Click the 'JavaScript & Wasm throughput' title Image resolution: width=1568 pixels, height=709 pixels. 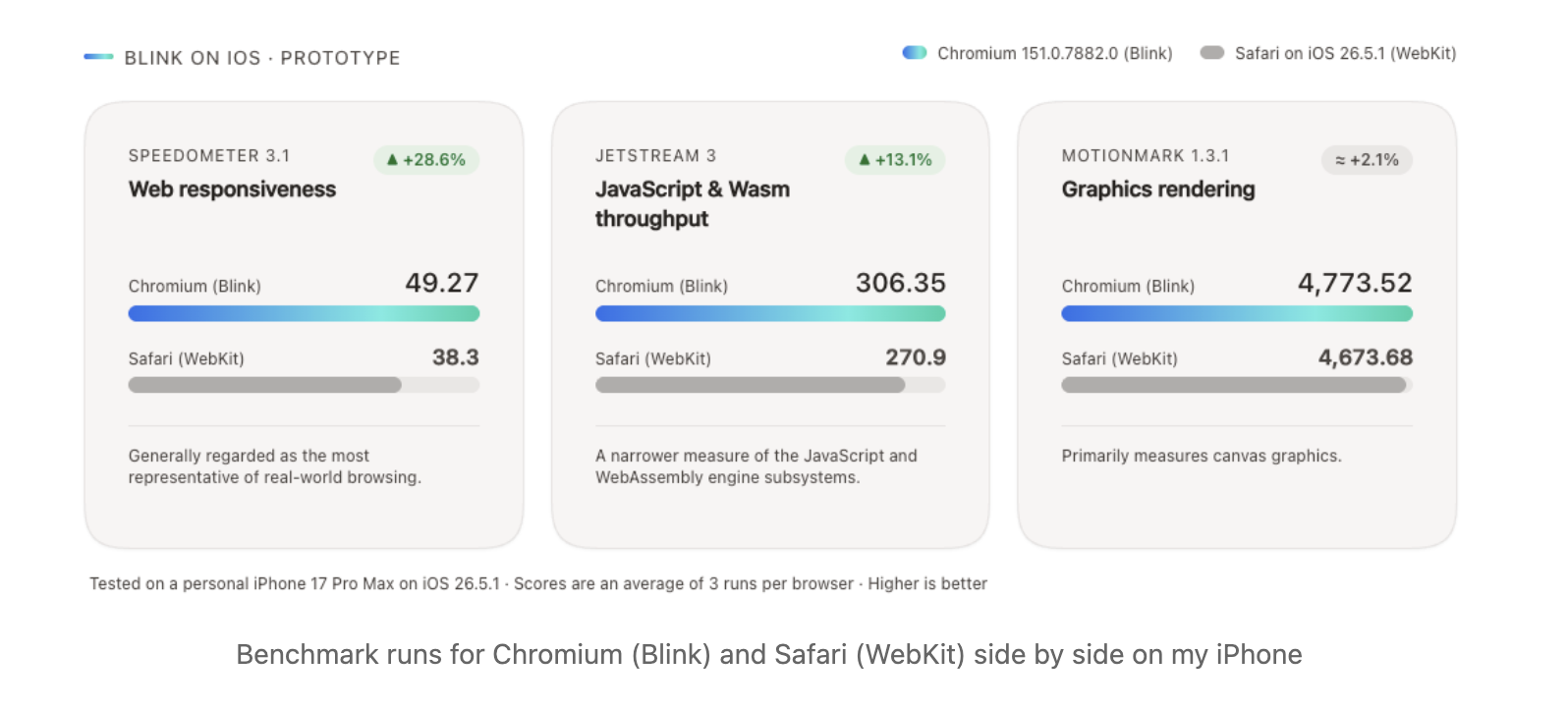pos(693,204)
